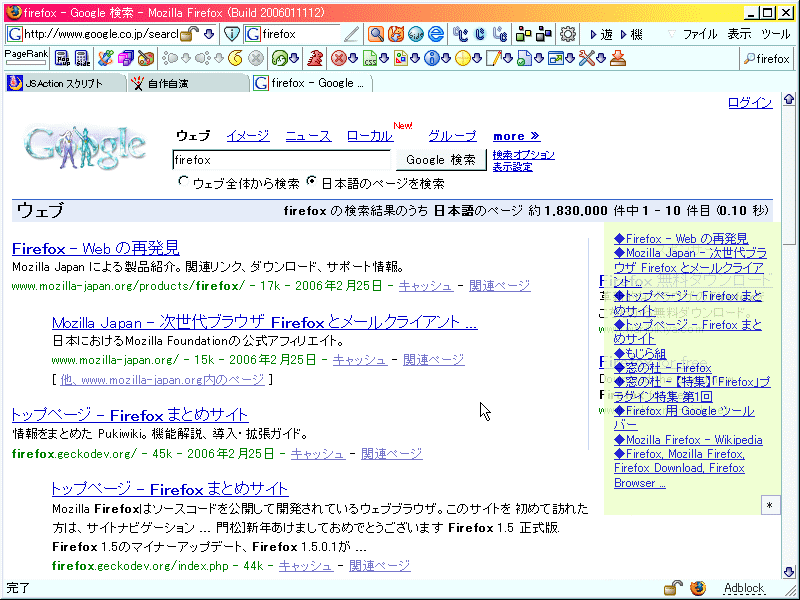Click the open padlock icon in the URL bar

coord(189,34)
